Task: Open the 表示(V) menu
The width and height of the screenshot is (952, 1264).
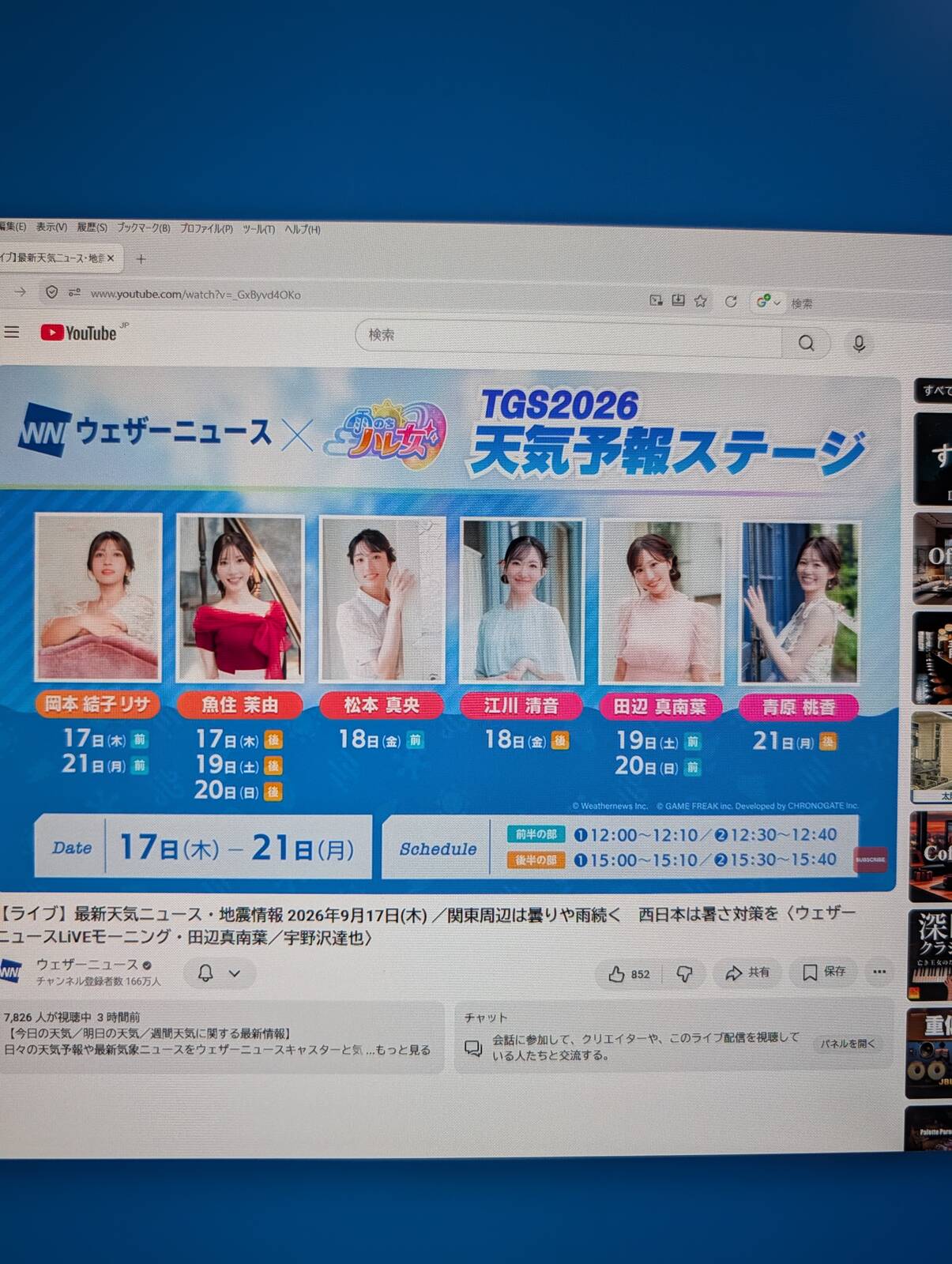Action: [51, 227]
